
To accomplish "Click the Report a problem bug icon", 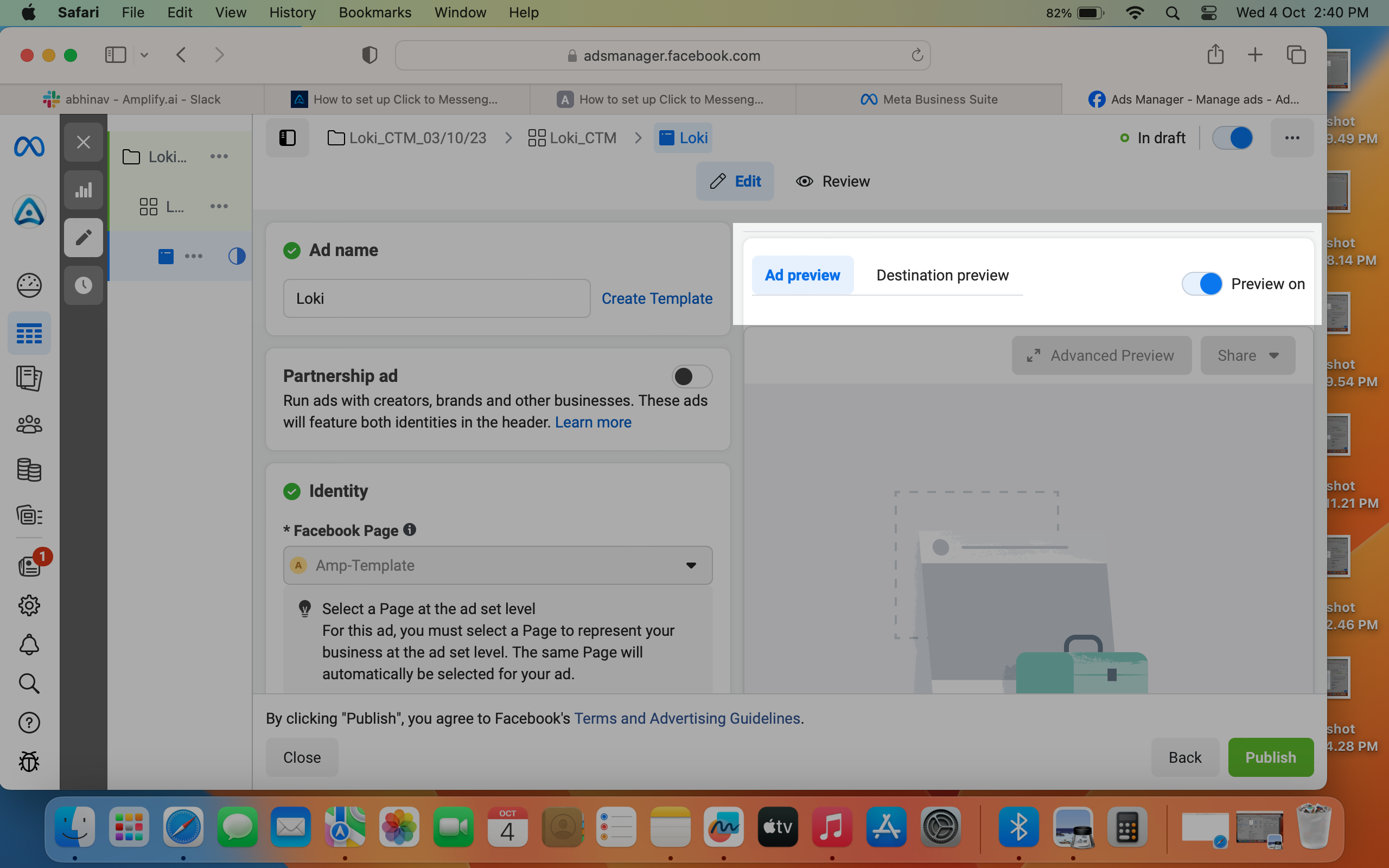I will 29,762.
